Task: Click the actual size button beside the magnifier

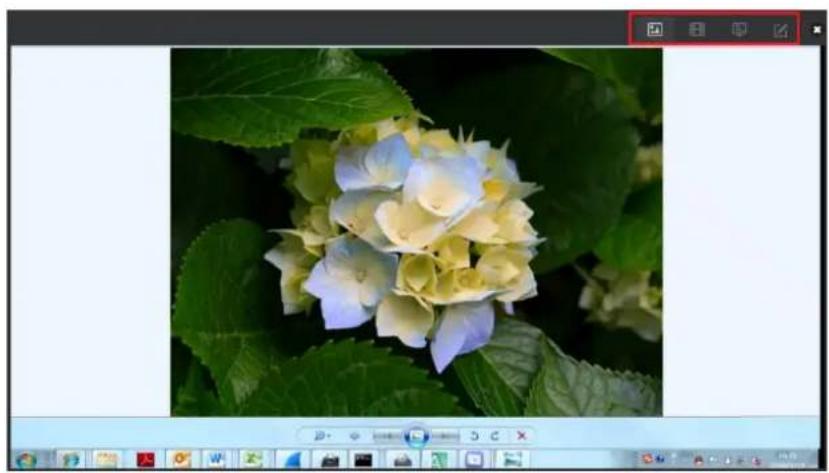Action: (x=354, y=435)
